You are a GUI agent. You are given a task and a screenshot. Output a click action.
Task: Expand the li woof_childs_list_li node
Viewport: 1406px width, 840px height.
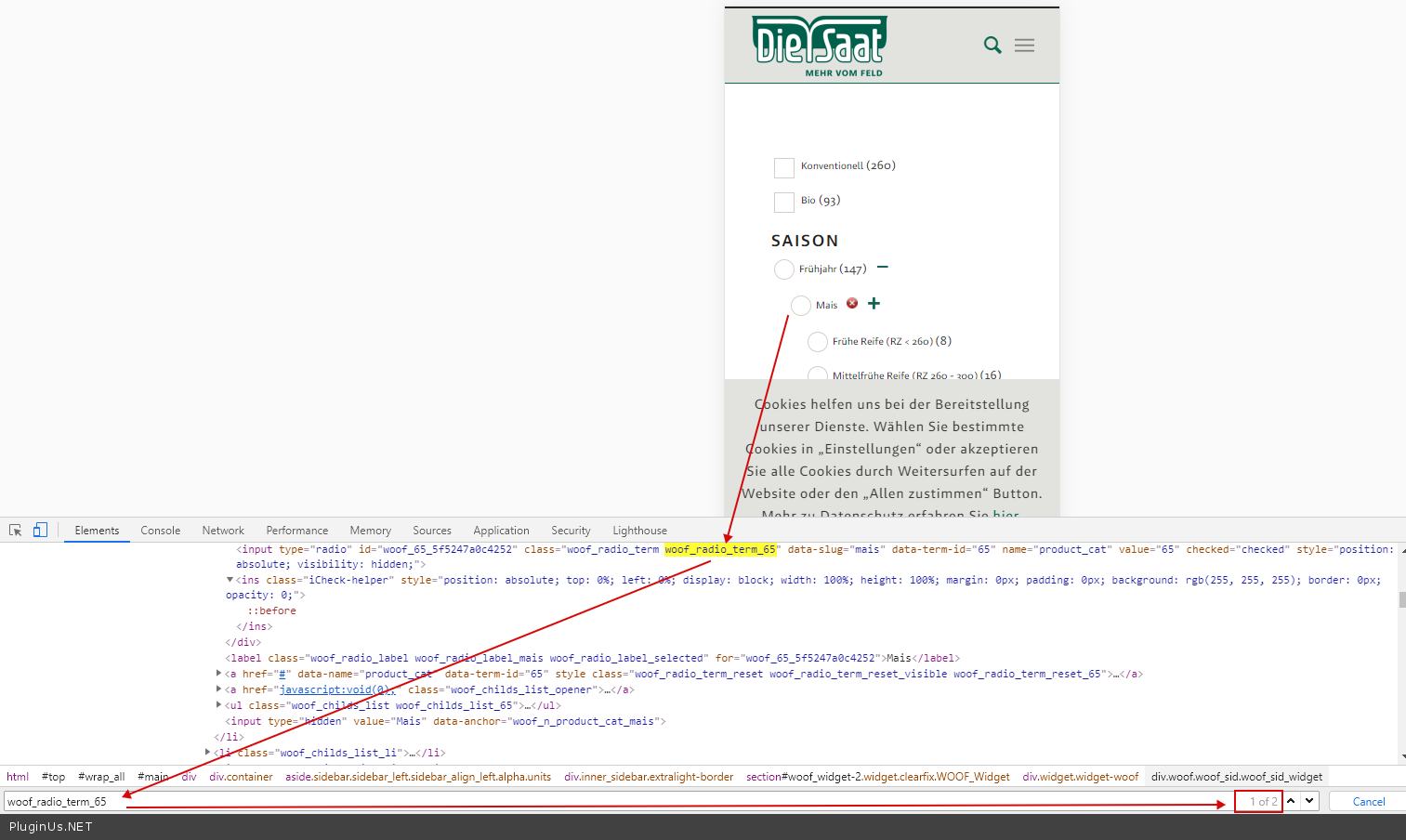[x=208, y=753]
